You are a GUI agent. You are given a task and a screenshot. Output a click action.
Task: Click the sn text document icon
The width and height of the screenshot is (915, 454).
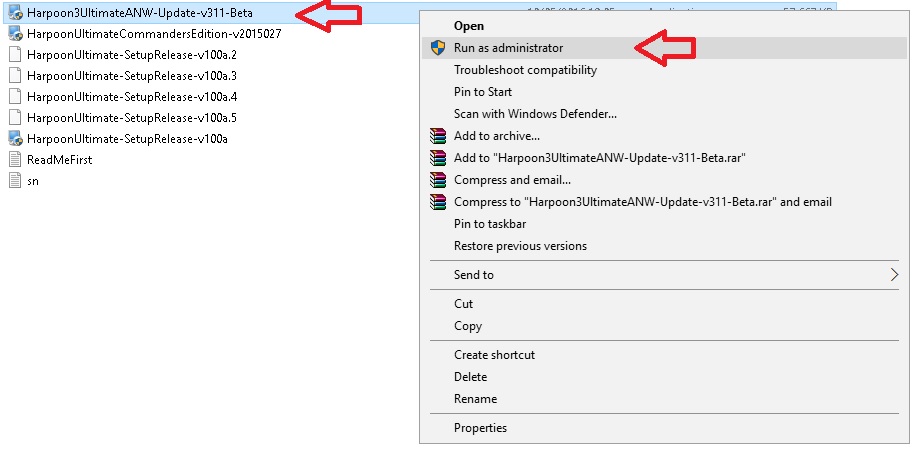16,180
